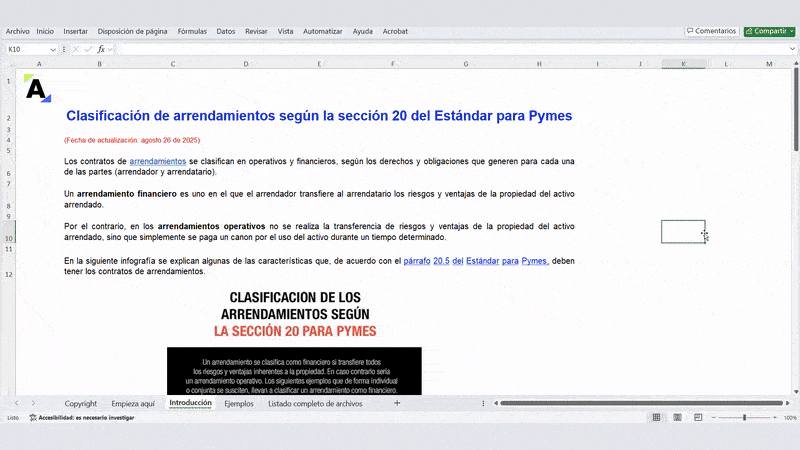Screen dimensions: 800x450
Task: Select column K header
Action: [x=683, y=64]
